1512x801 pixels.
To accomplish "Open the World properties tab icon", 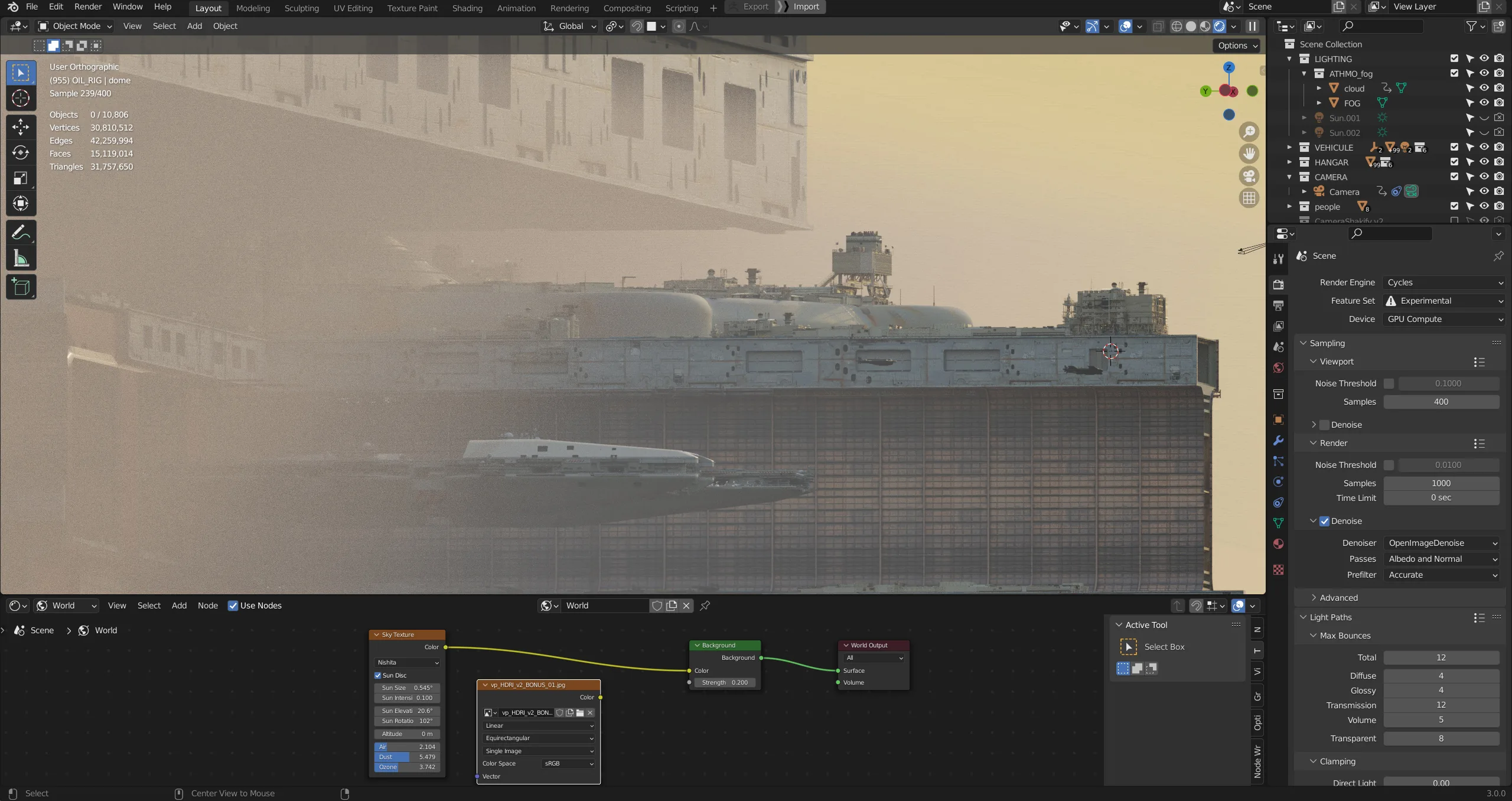I will click(x=1279, y=367).
